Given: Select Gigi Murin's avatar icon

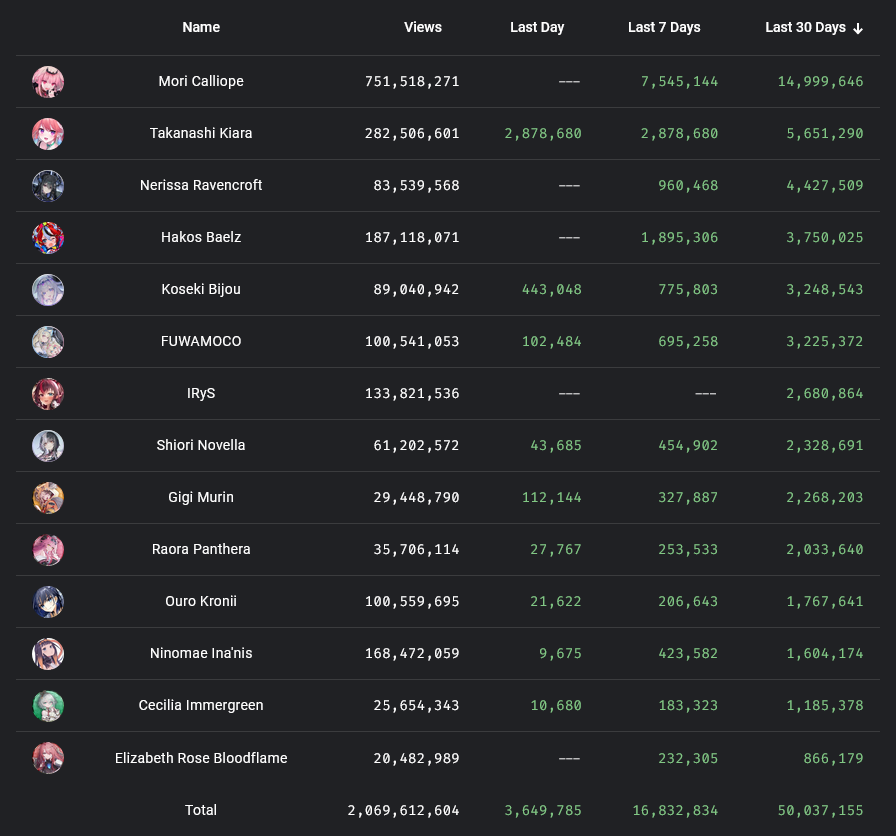Looking at the screenshot, I should 48,498.
